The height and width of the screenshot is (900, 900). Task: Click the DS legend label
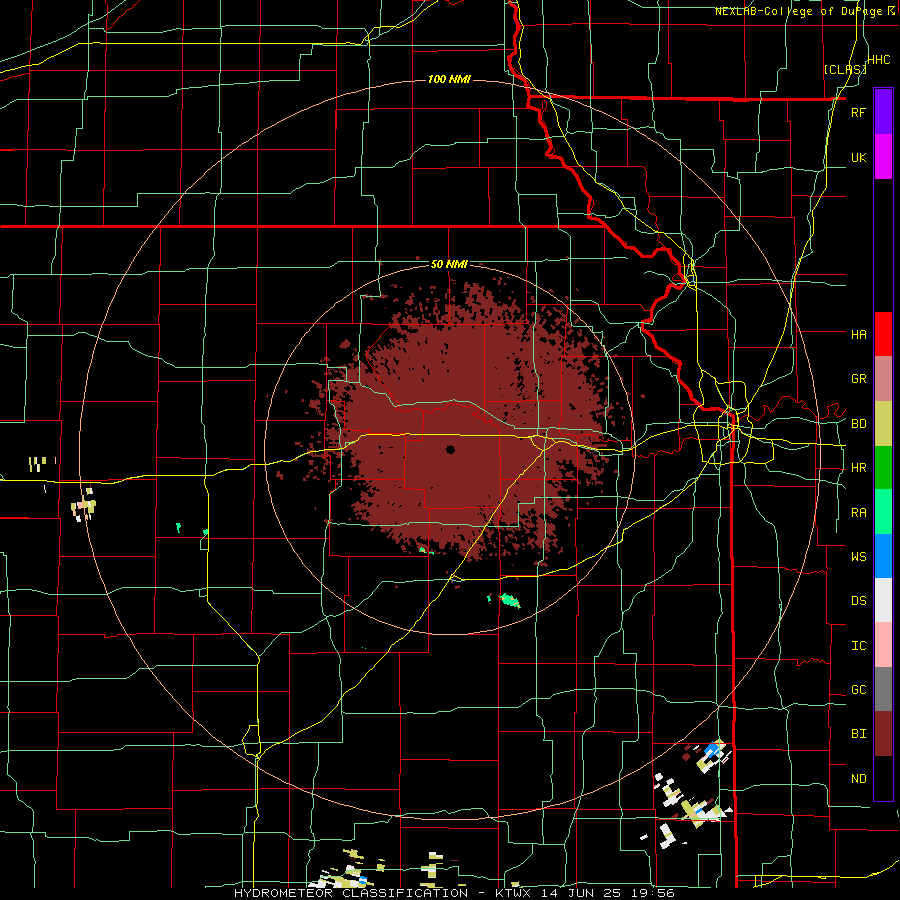(x=858, y=601)
